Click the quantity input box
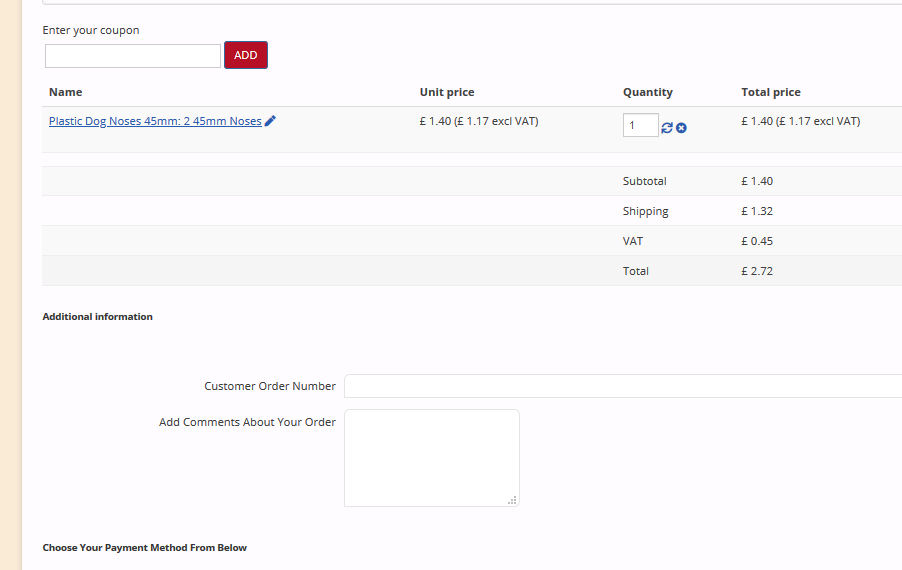 (640, 126)
